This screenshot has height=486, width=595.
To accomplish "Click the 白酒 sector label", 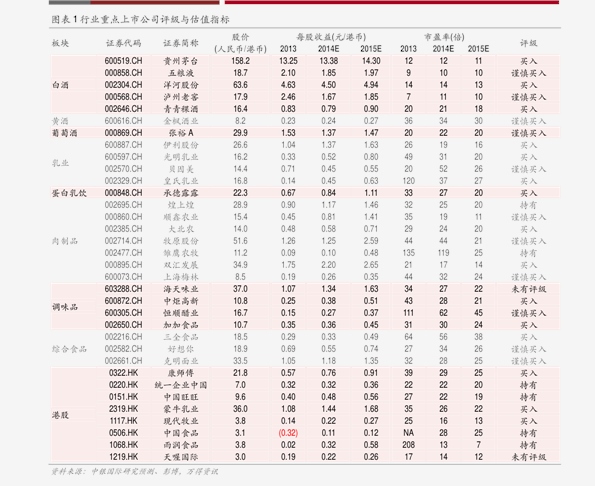I will [x=60, y=85].
